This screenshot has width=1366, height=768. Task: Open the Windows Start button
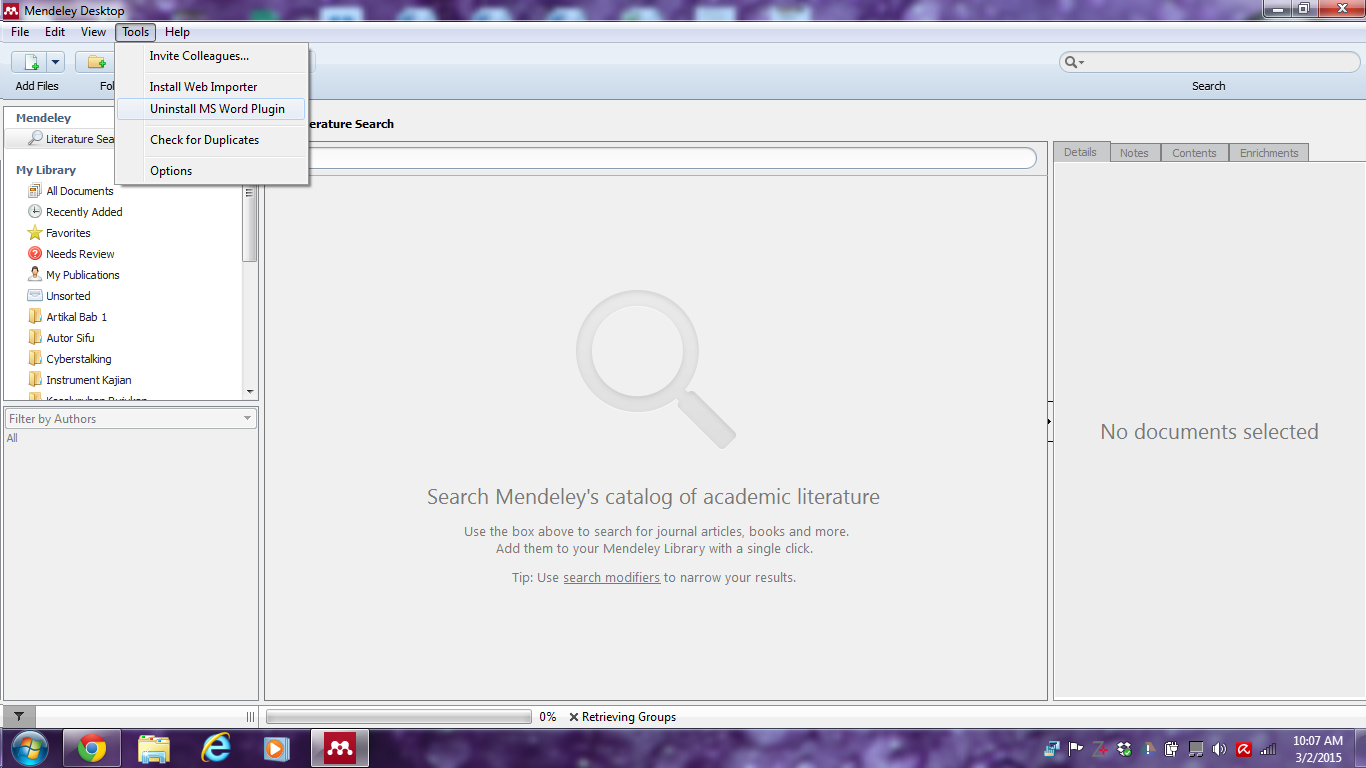coord(30,748)
